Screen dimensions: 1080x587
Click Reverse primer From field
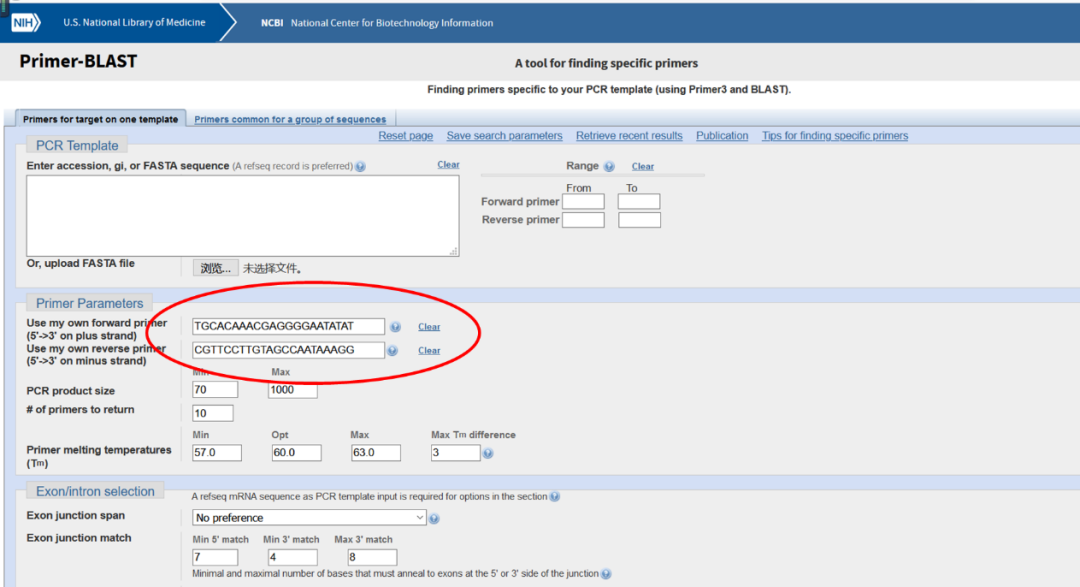click(583, 220)
